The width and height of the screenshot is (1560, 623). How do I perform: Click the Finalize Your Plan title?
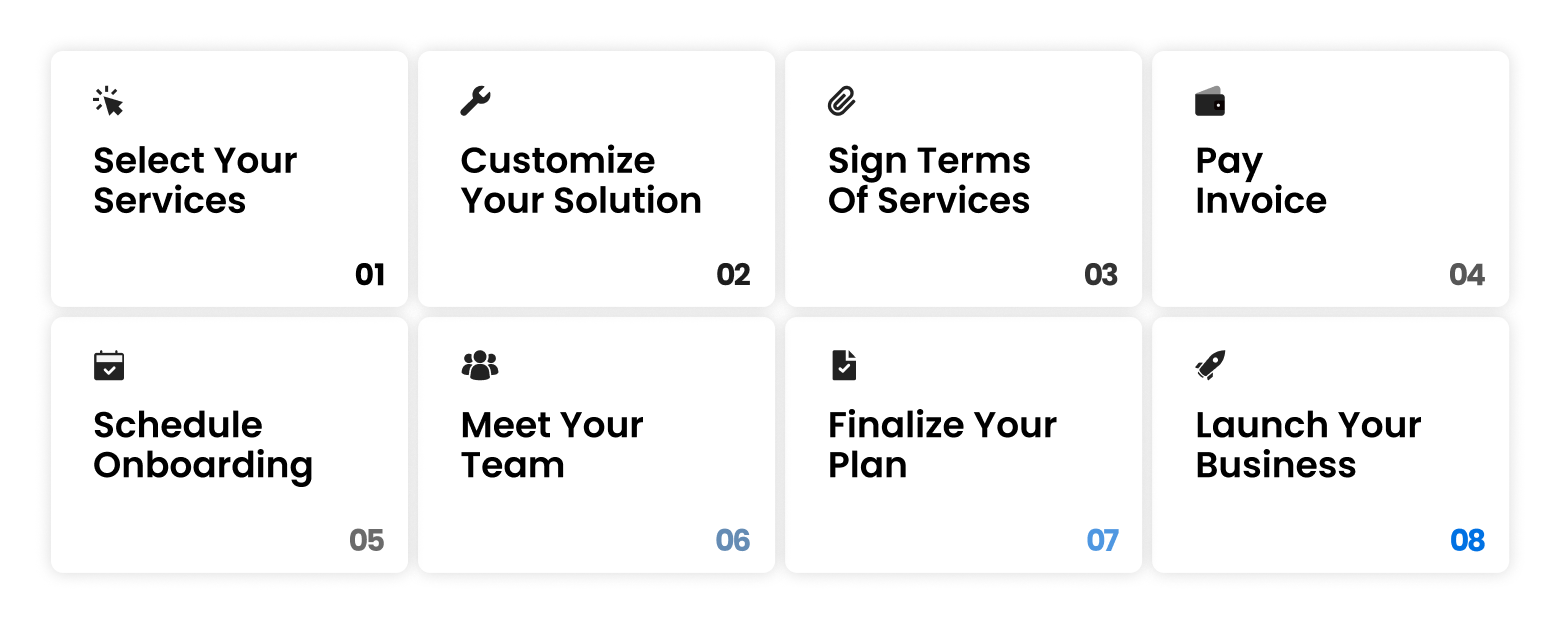941,445
